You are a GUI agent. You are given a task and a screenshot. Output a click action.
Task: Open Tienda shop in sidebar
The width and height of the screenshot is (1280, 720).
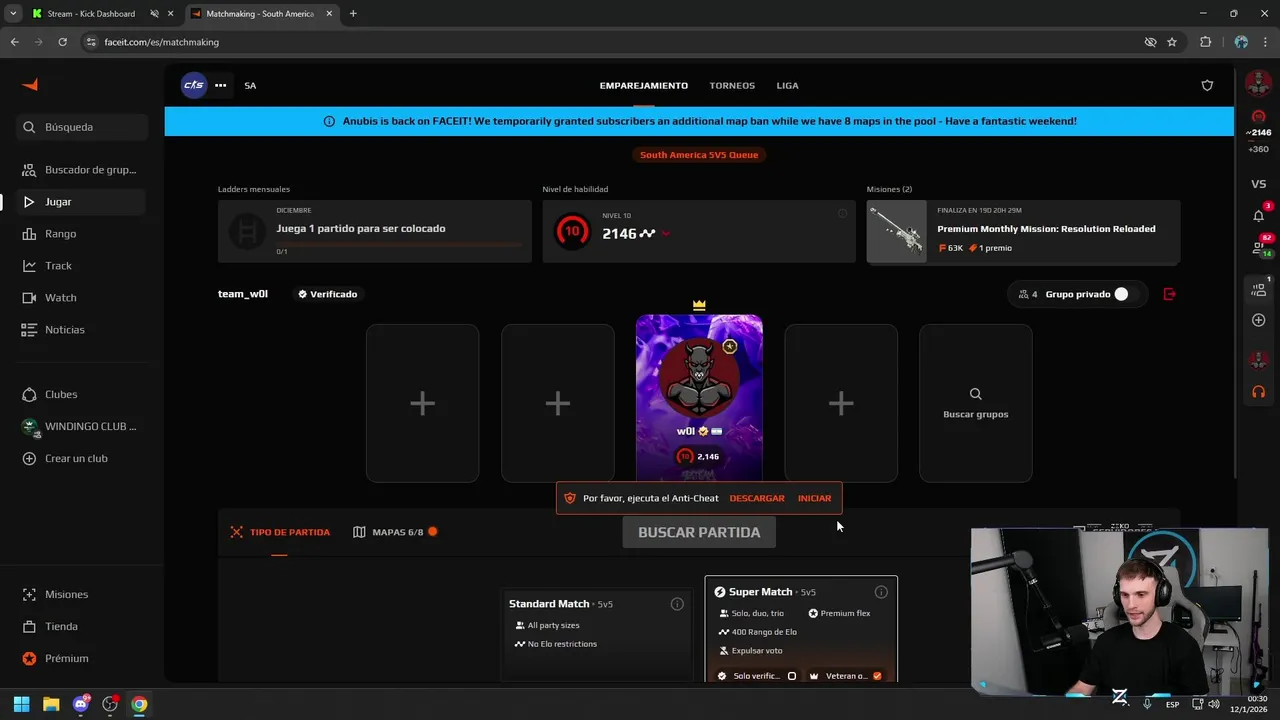tap(82, 626)
